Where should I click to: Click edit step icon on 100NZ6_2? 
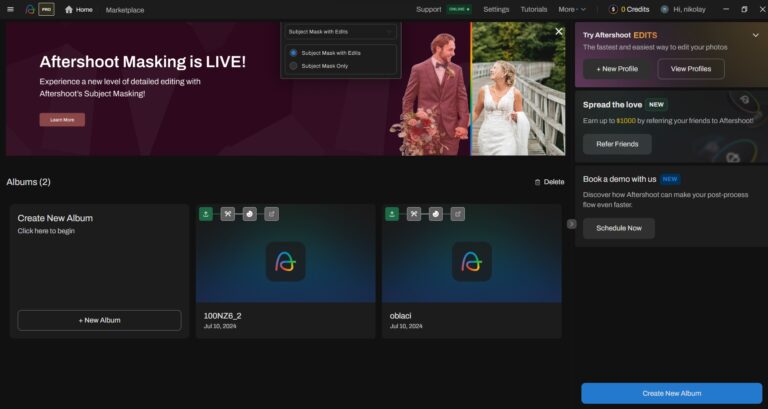[x=250, y=214]
